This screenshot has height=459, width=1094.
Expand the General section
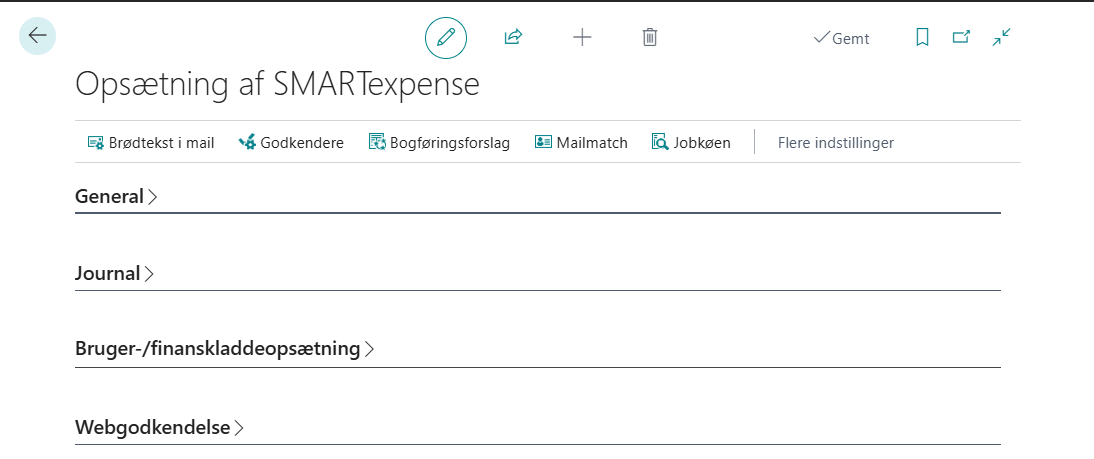110,197
